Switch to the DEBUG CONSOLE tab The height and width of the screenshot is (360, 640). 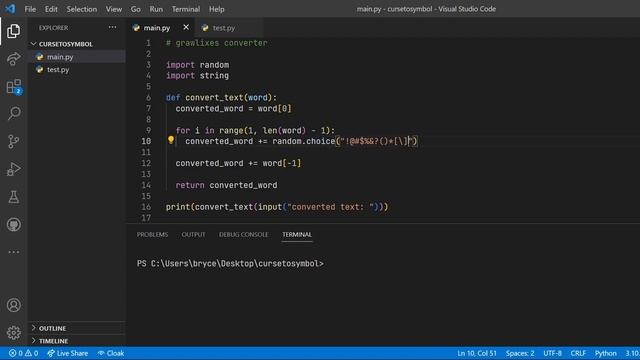244,234
